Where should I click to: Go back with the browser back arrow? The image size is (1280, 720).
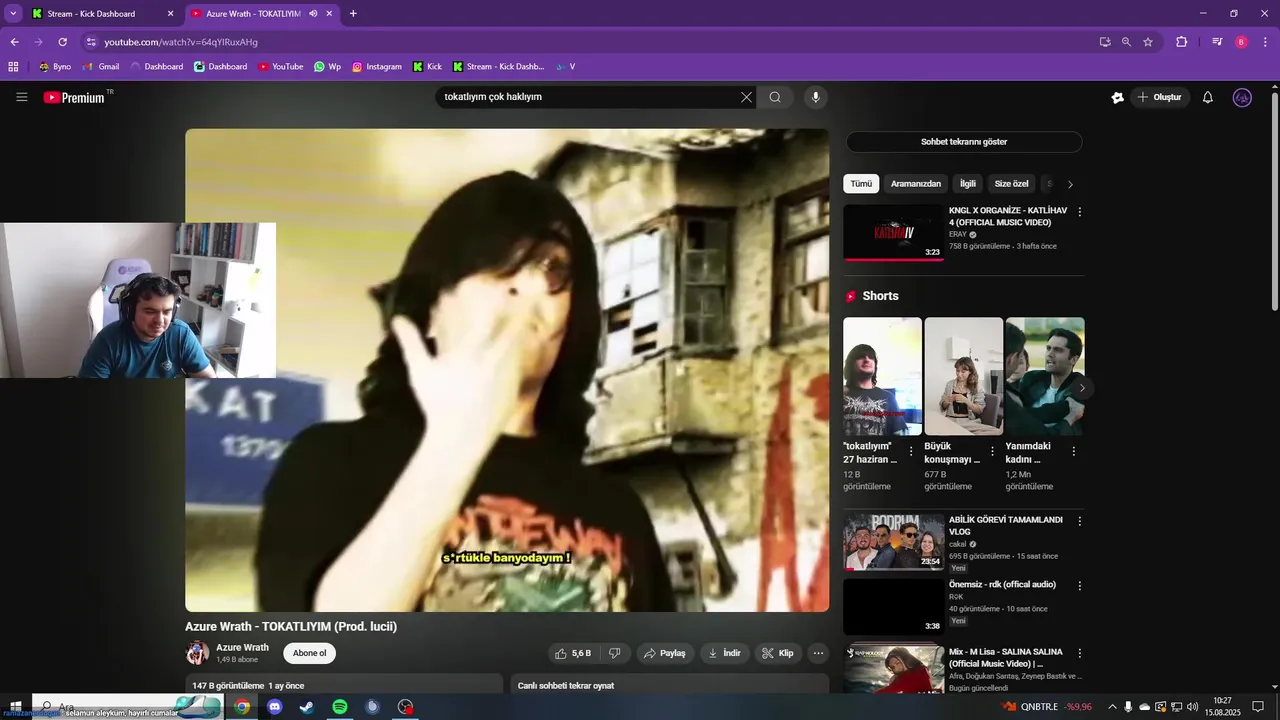coord(14,42)
